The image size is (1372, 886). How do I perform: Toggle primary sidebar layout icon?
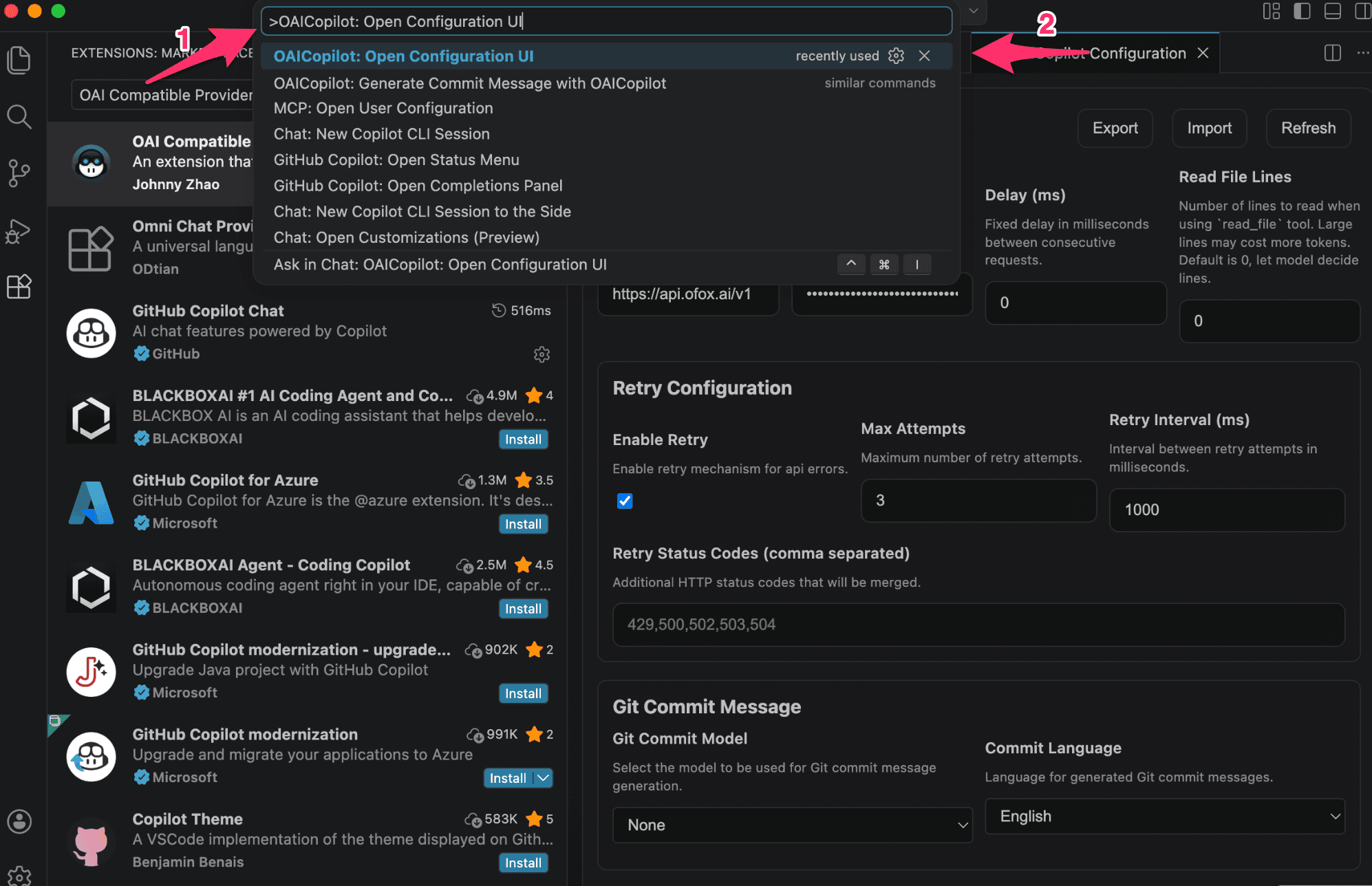pyautogui.click(x=1301, y=11)
